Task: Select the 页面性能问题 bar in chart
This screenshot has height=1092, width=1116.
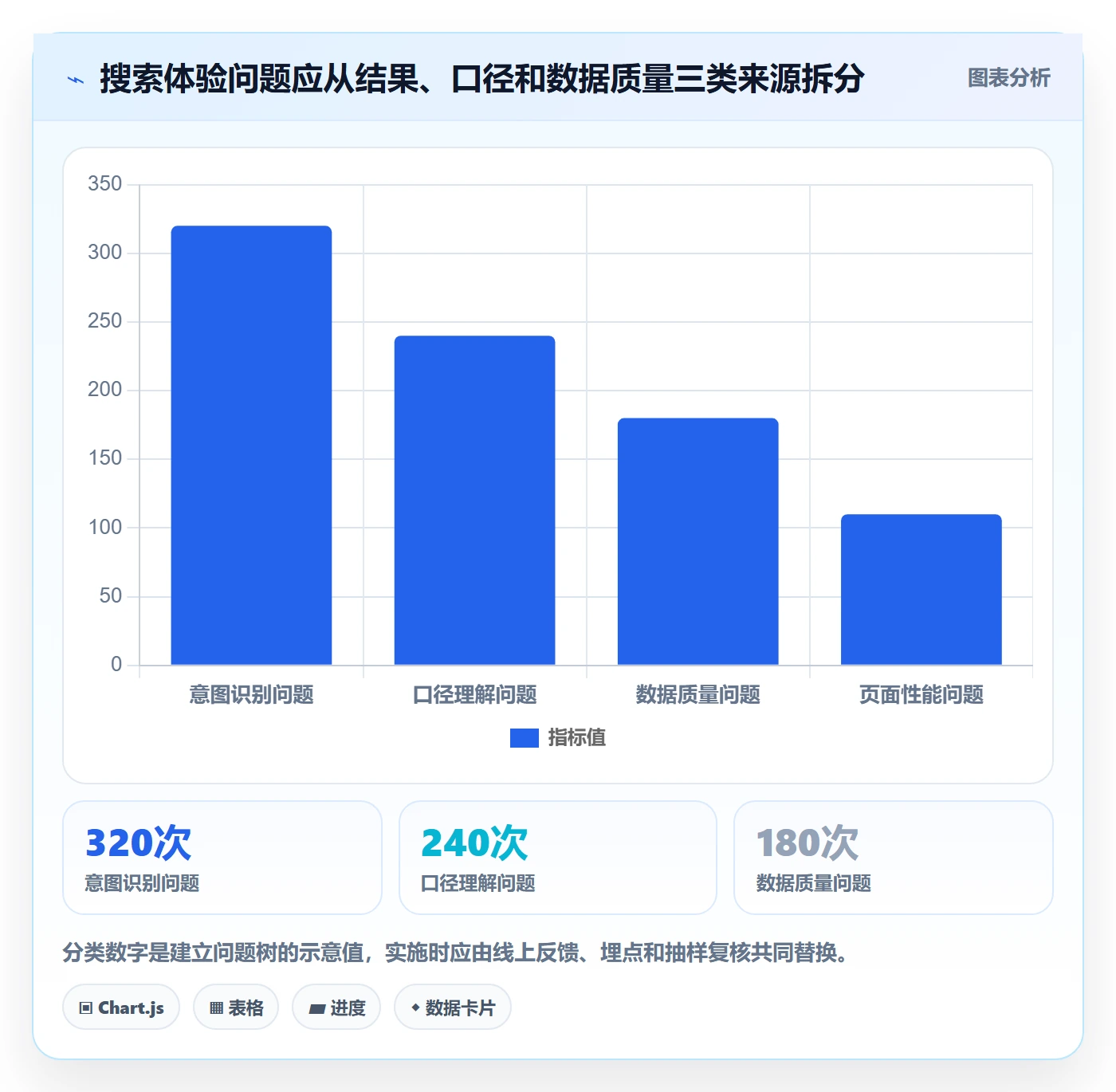Action: click(x=921, y=589)
